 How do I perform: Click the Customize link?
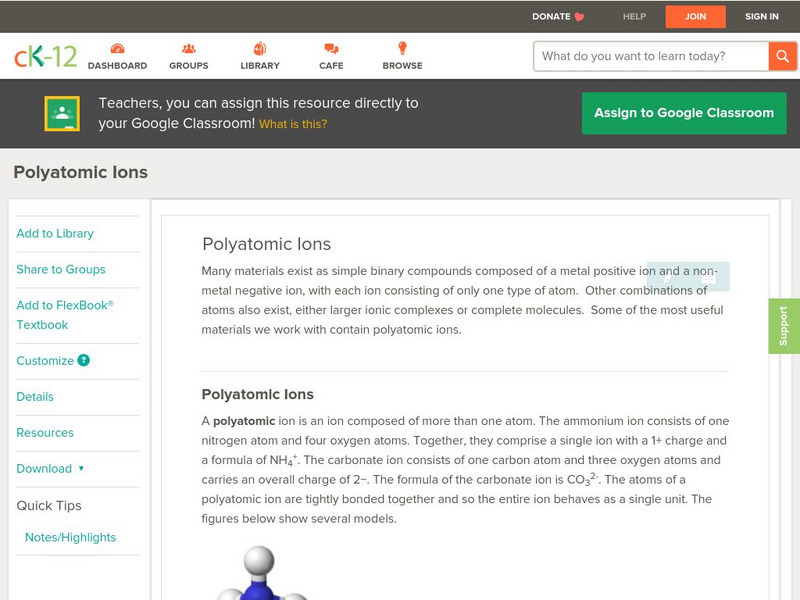(45, 361)
